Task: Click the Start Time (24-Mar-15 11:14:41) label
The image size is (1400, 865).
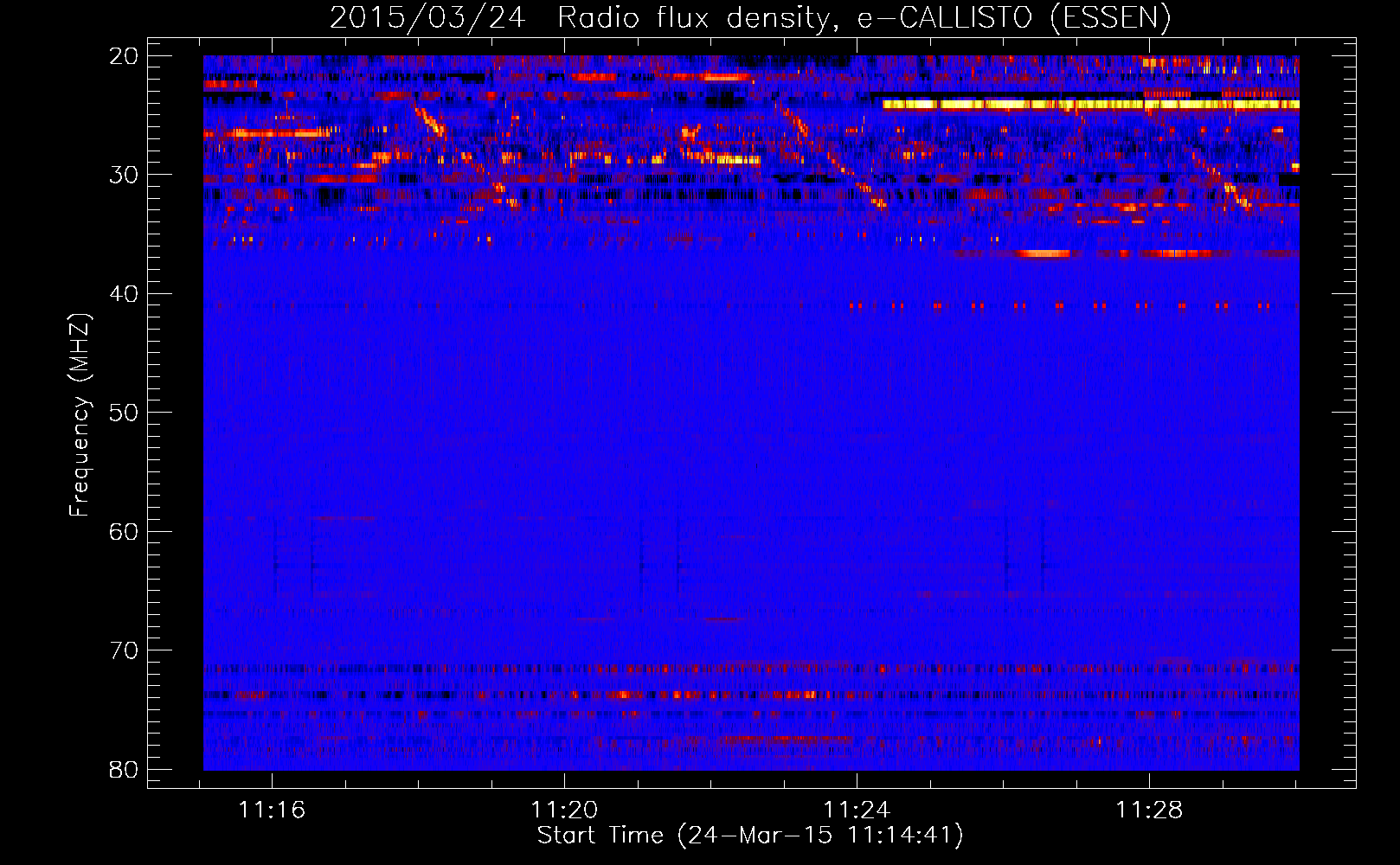Action: [x=750, y=836]
